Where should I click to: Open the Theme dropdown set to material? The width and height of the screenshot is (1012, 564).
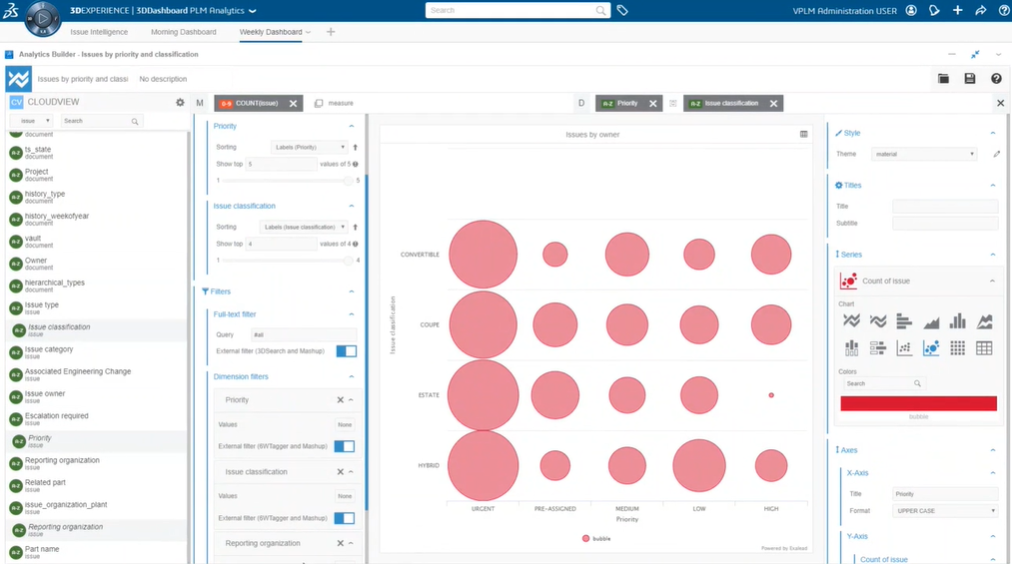[922, 154]
